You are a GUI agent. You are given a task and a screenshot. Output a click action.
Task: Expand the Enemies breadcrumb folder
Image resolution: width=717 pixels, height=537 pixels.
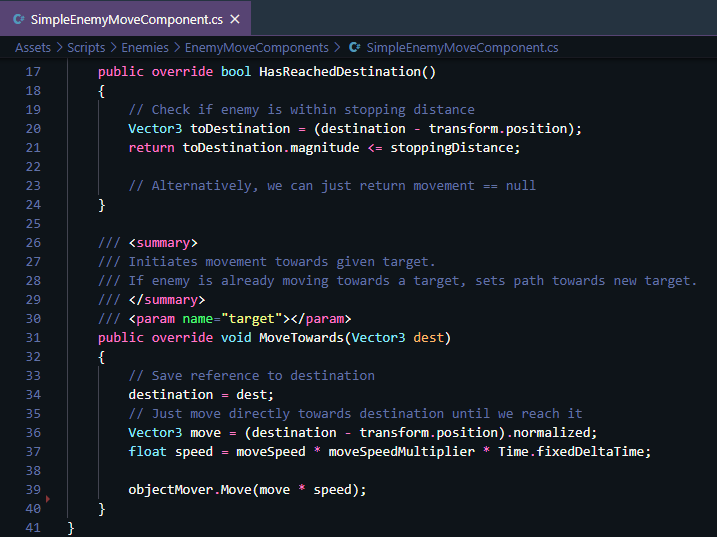pos(146,47)
